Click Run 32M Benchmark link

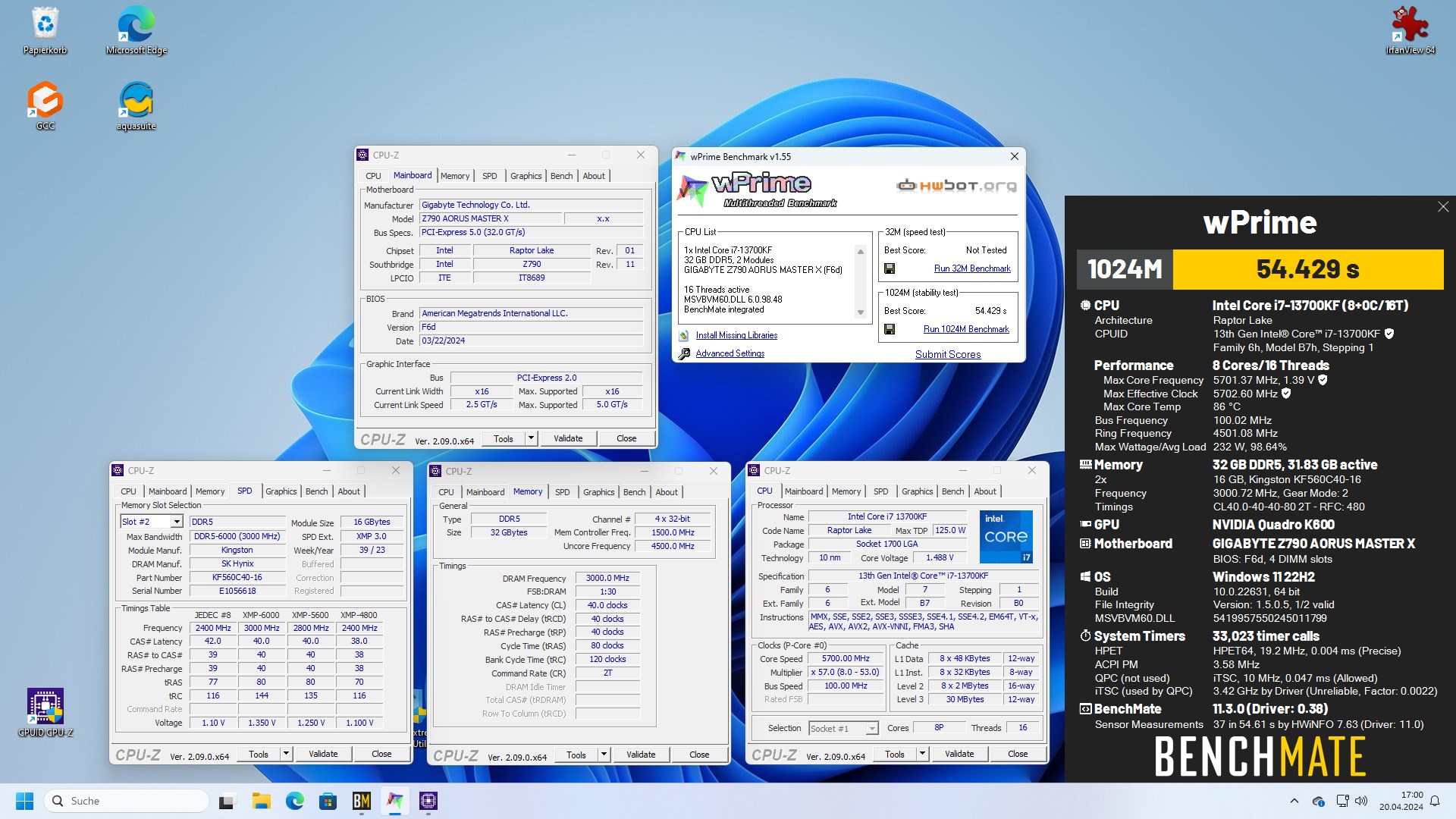[972, 268]
